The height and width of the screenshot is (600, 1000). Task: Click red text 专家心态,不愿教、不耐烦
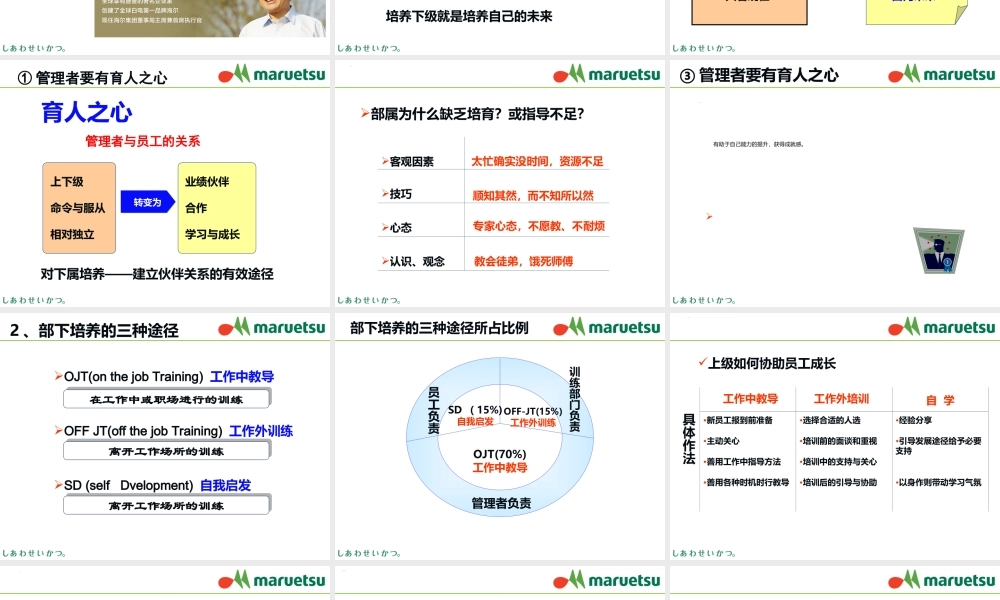click(538, 226)
